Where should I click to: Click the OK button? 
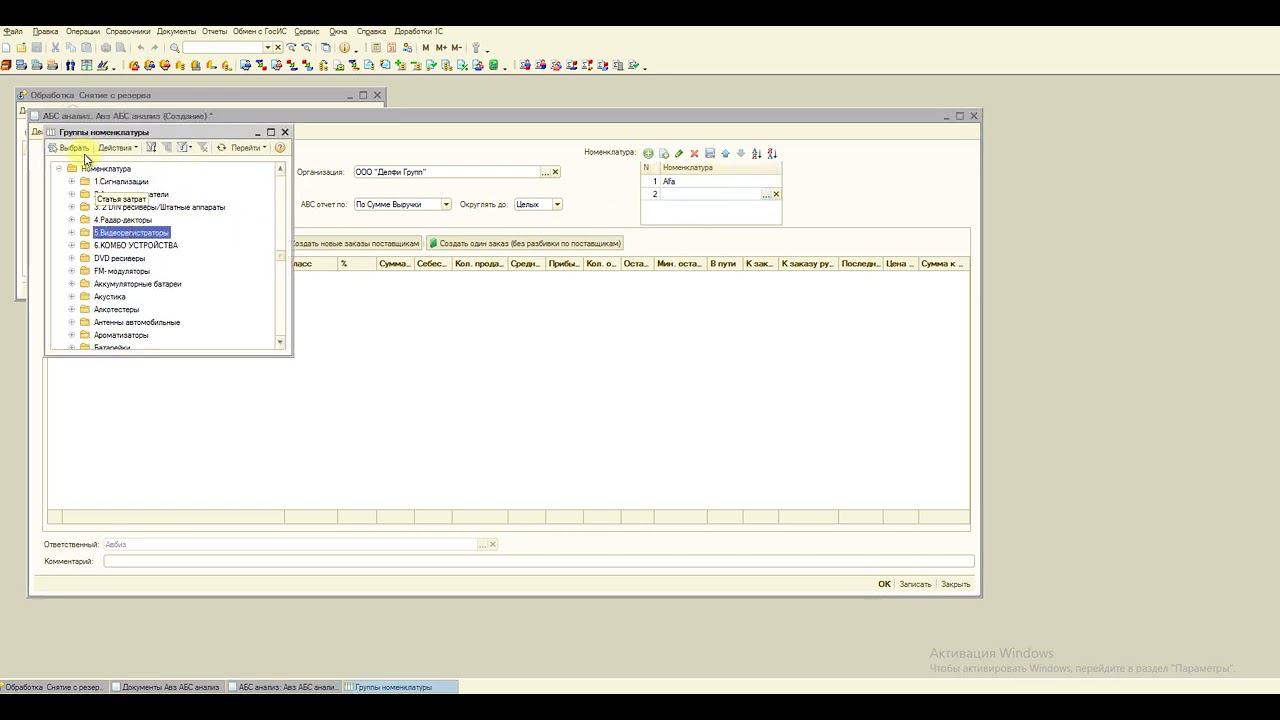(x=884, y=584)
